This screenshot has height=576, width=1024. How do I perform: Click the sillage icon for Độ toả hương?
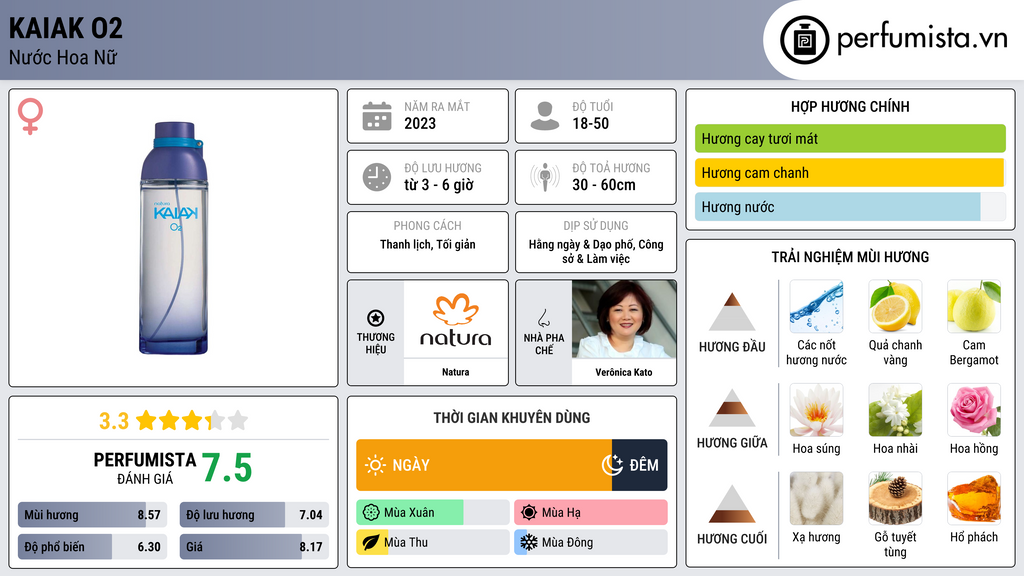click(545, 177)
